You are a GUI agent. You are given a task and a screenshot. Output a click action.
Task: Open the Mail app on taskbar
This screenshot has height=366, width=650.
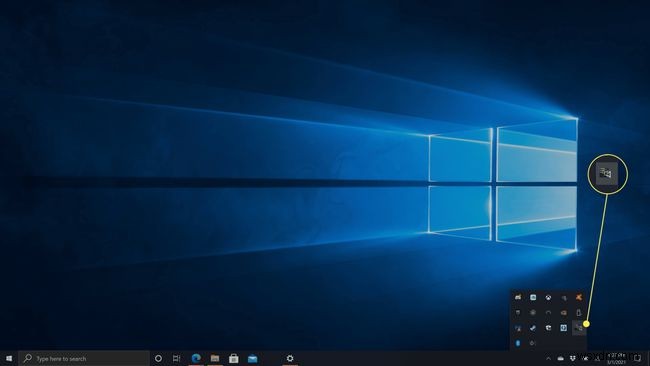pyautogui.click(x=252, y=359)
